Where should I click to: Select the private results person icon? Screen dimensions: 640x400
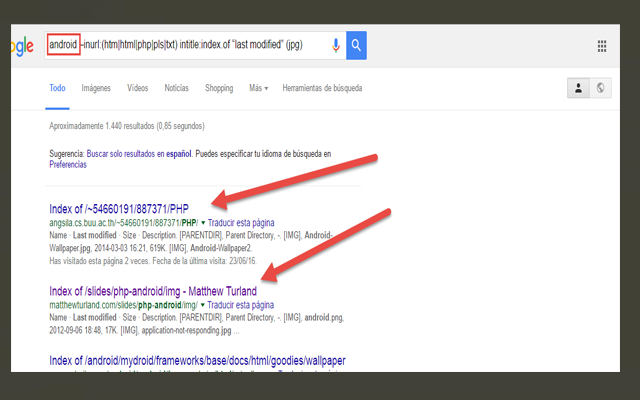click(578, 88)
